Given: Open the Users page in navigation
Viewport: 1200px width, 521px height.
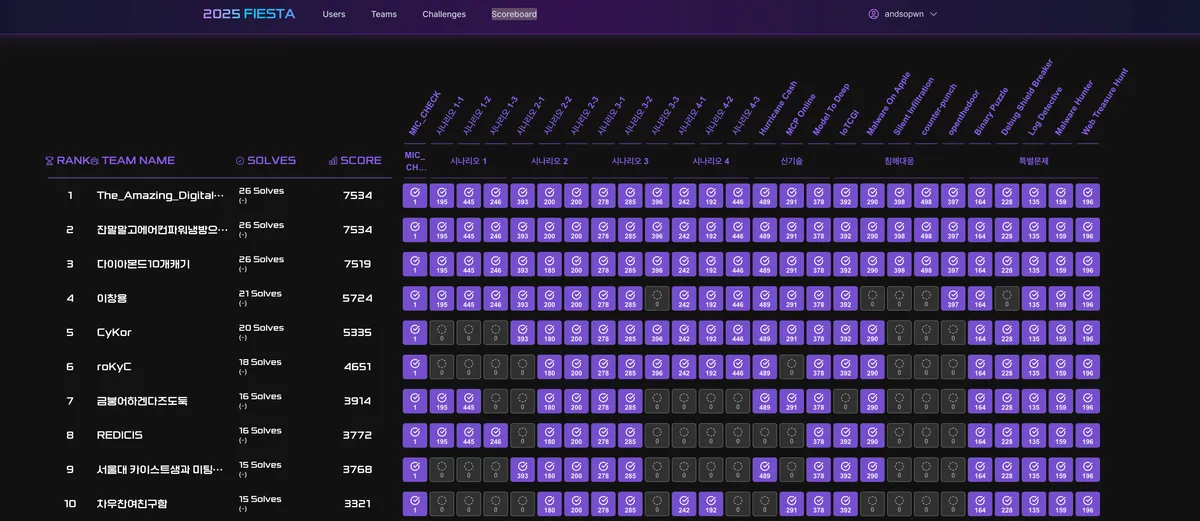Looking at the screenshot, I should [334, 14].
